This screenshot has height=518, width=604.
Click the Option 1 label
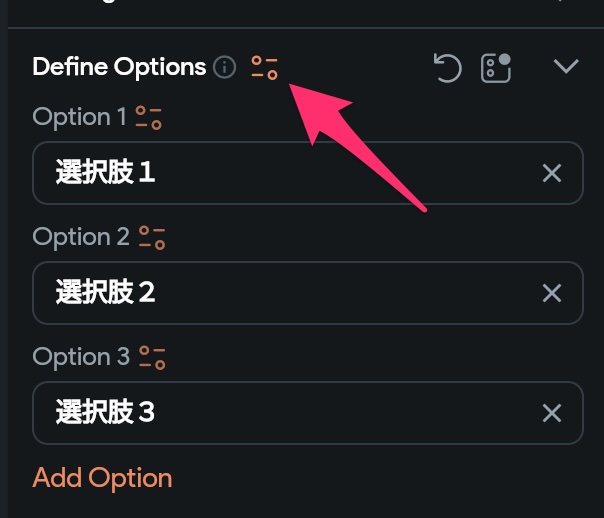tap(80, 117)
